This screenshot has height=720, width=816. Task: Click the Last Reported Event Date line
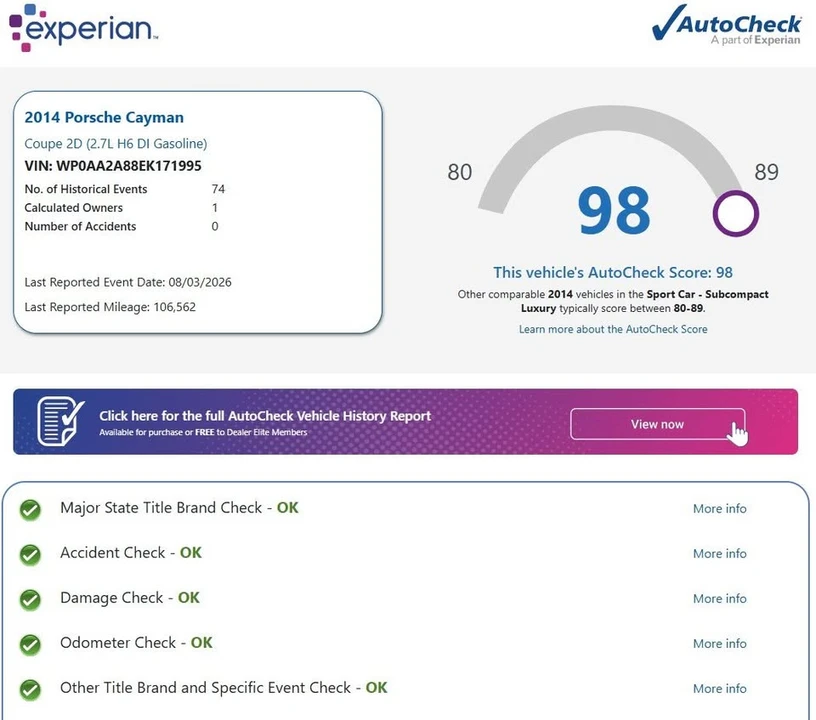pos(128,282)
